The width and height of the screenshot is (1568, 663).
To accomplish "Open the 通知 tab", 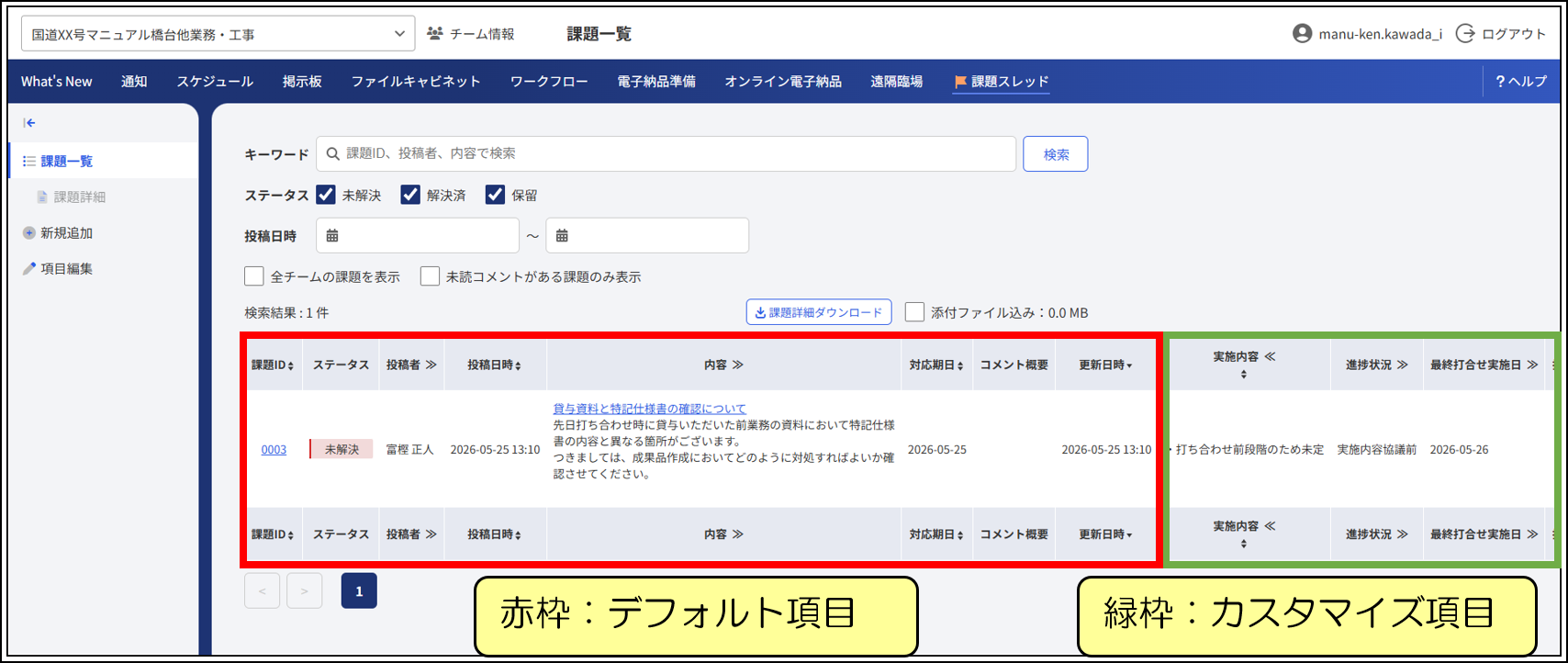I will (134, 82).
